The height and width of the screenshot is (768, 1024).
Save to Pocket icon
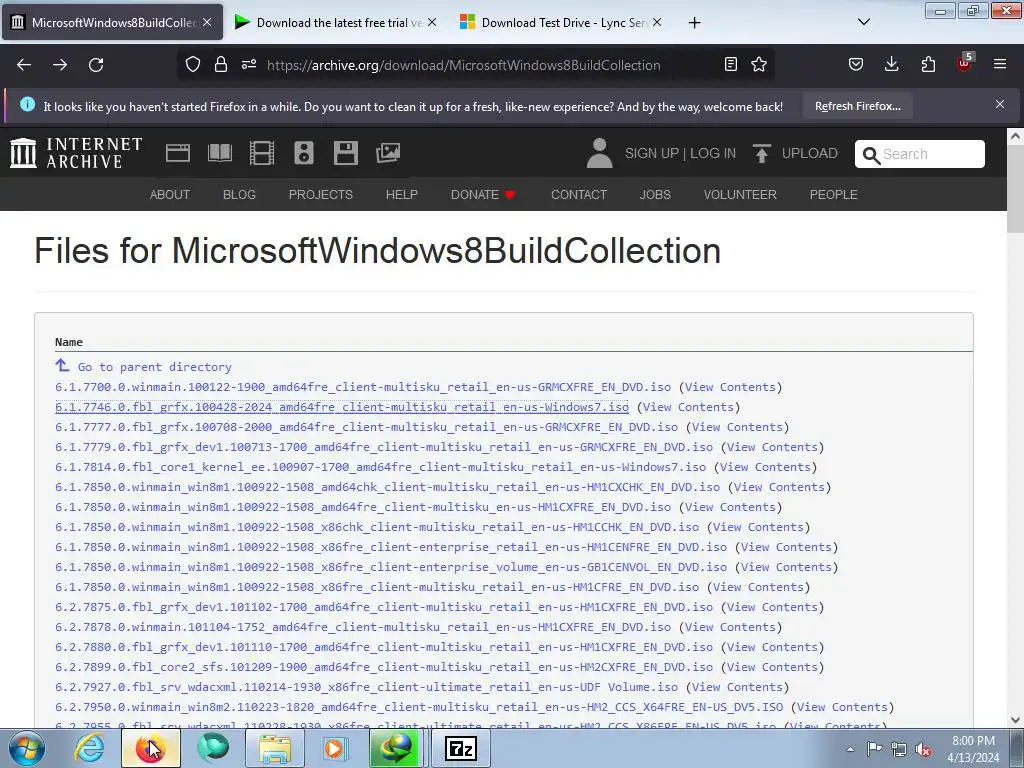point(856,64)
